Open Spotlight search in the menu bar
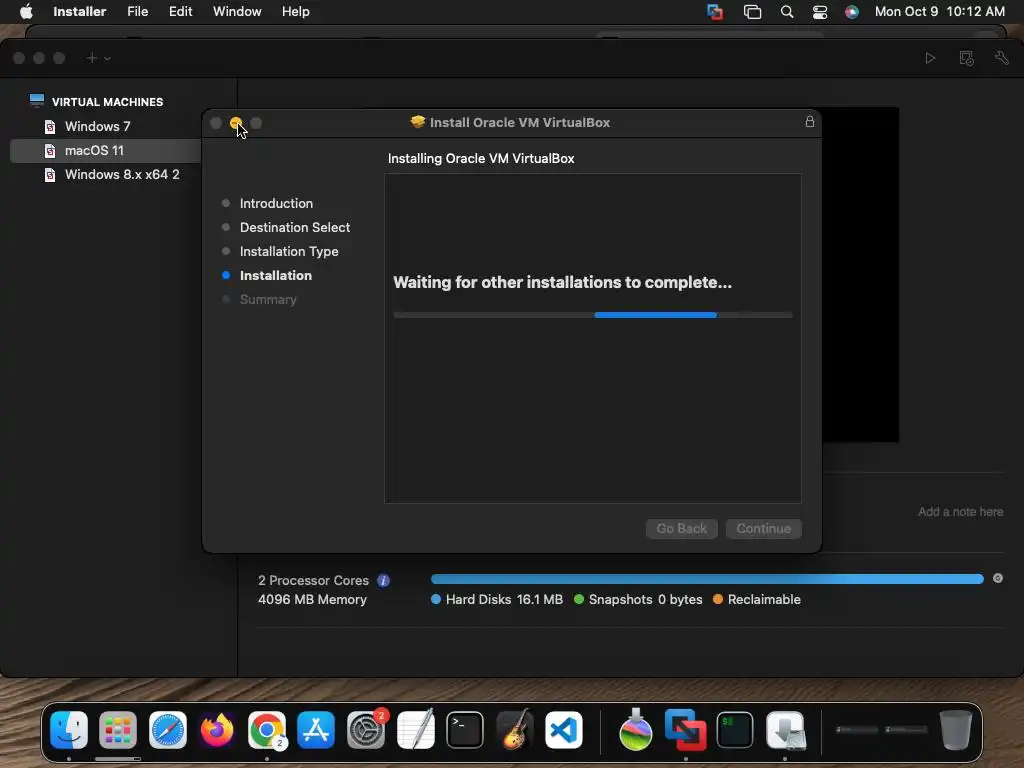 pyautogui.click(x=787, y=12)
